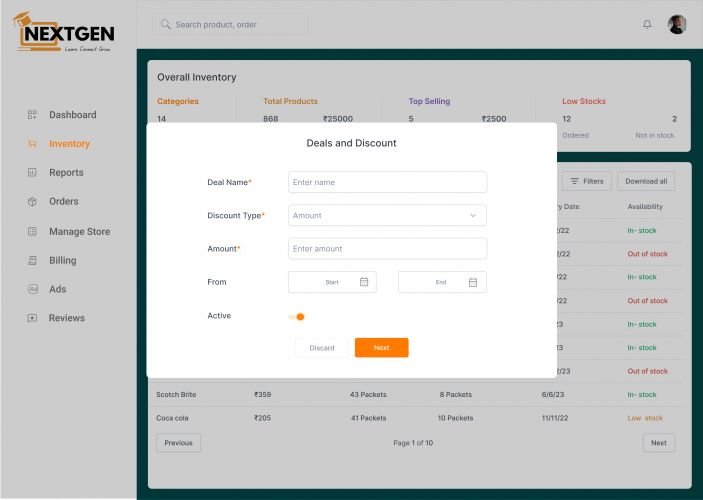
Task: Click the Billing receipt icon
Action: point(32,260)
